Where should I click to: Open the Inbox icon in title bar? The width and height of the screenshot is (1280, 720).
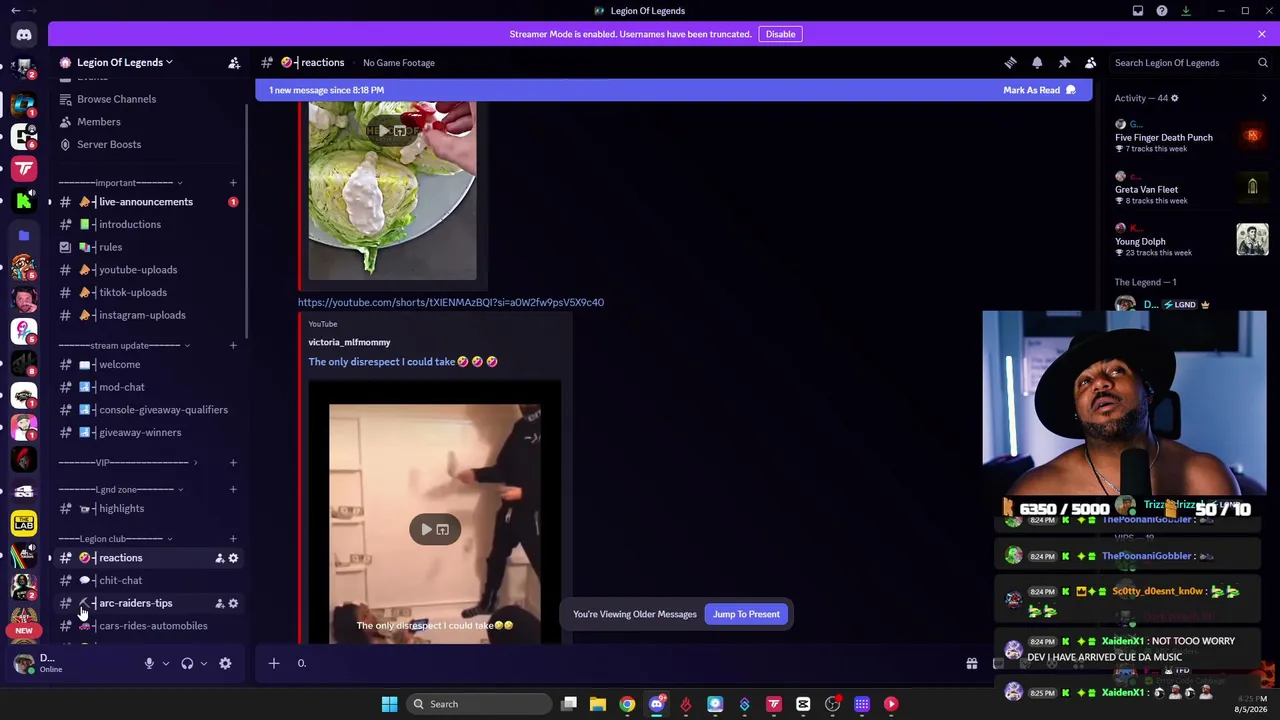tap(1138, 11)
